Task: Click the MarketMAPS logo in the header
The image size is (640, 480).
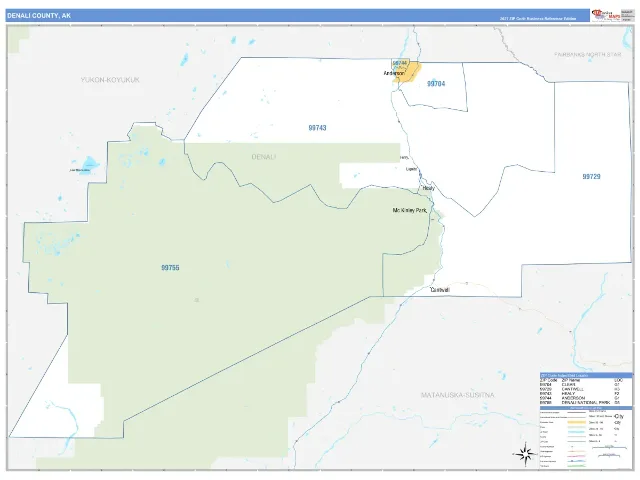Action: (606, 15)
